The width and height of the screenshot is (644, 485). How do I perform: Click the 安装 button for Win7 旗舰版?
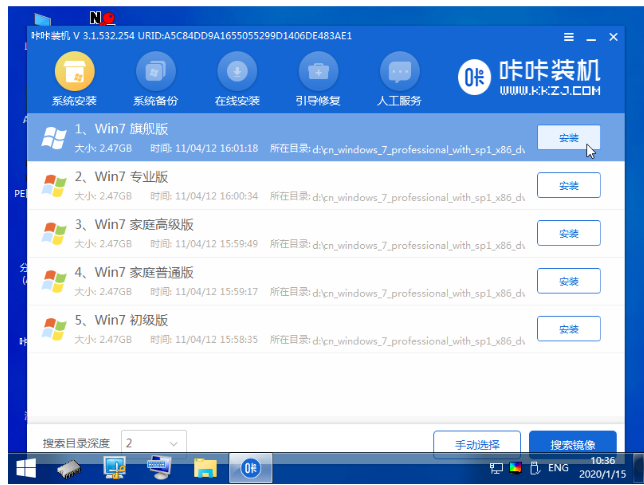point(568,138)
